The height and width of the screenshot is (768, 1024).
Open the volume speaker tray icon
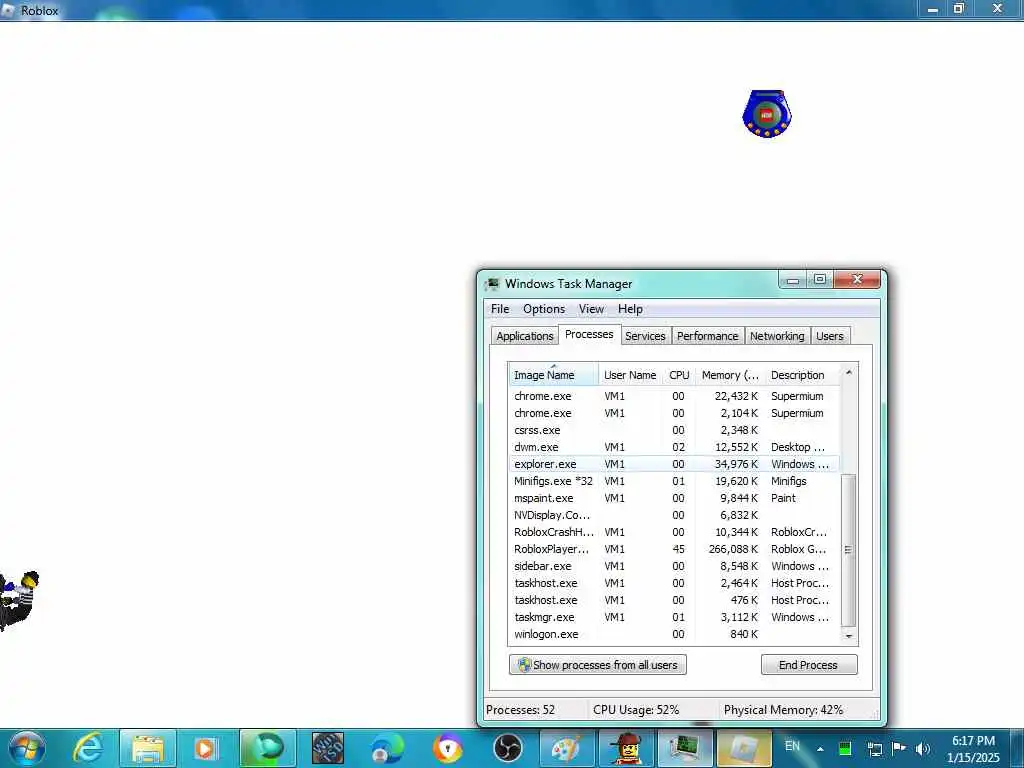[922, 749]
